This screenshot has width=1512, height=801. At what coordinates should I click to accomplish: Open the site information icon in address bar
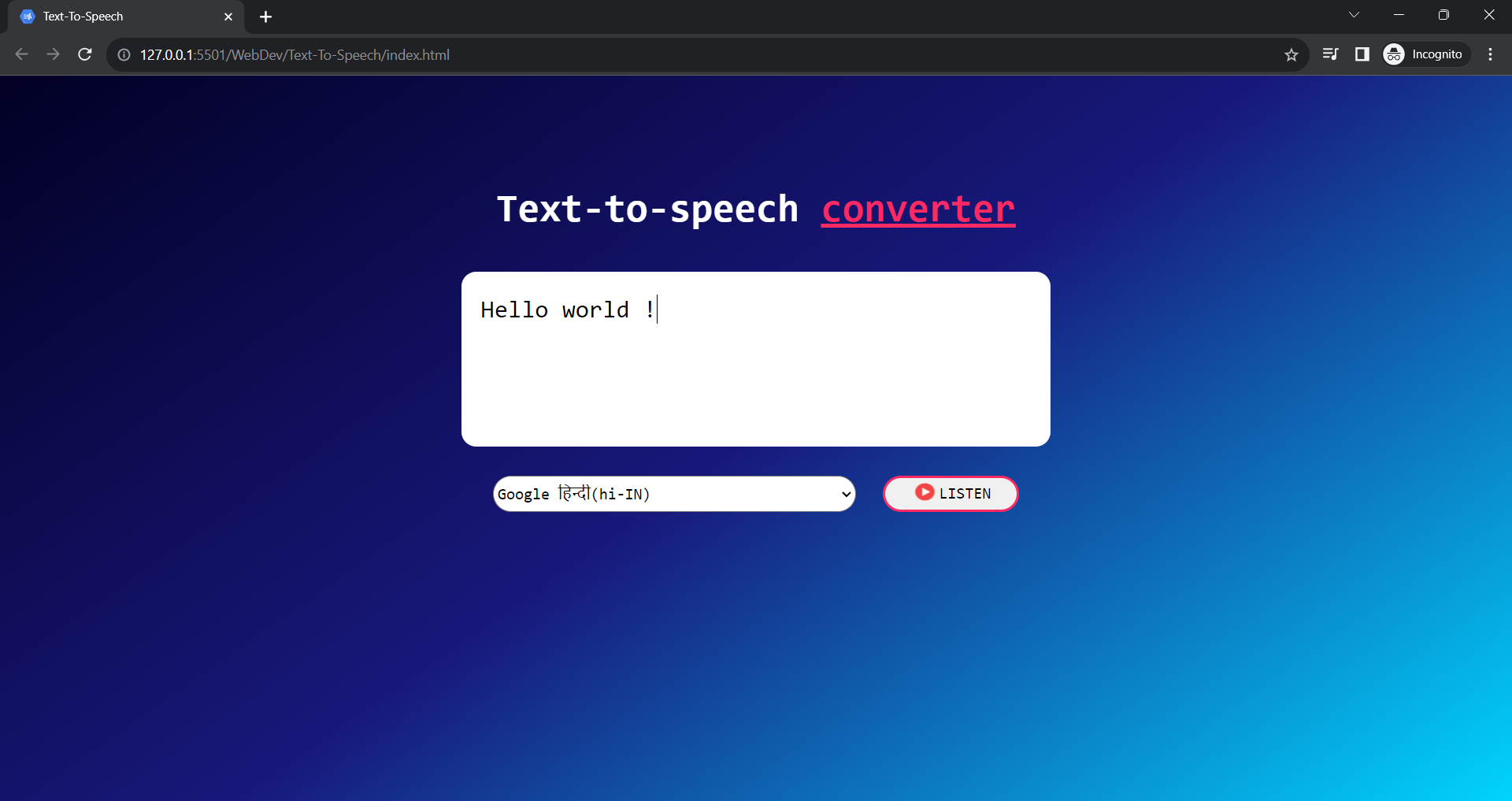123,54
